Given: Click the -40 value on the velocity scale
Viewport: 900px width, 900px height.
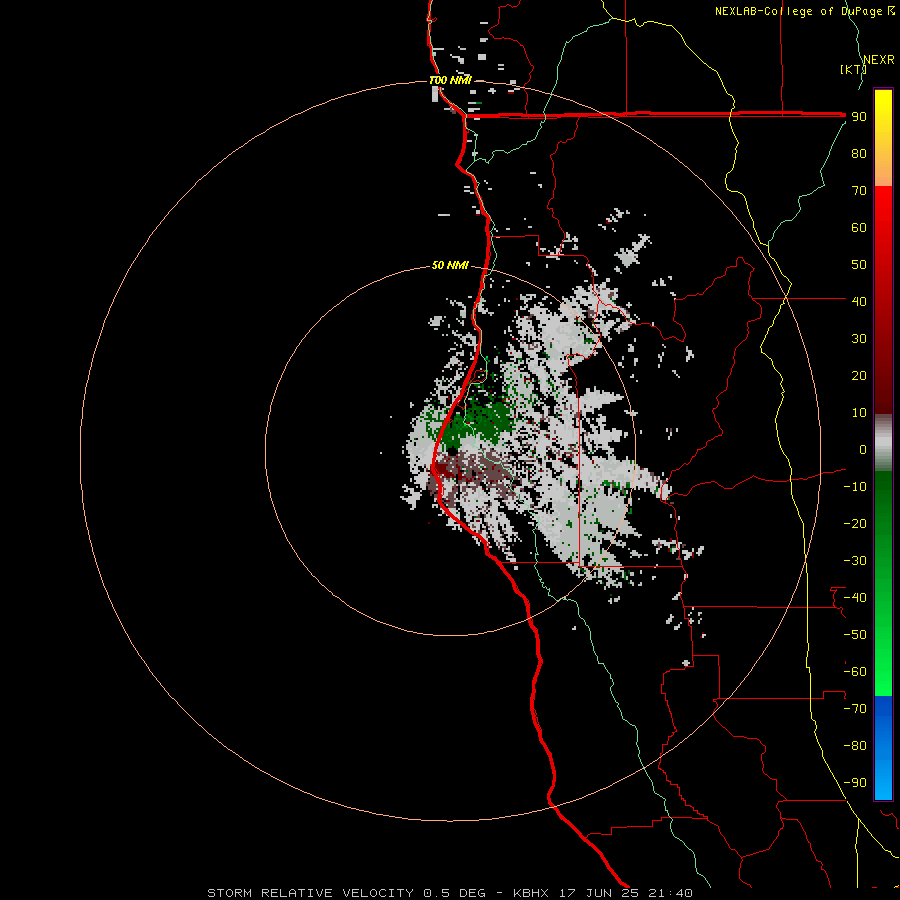Looking at the screenshot, I should (855, 598).
